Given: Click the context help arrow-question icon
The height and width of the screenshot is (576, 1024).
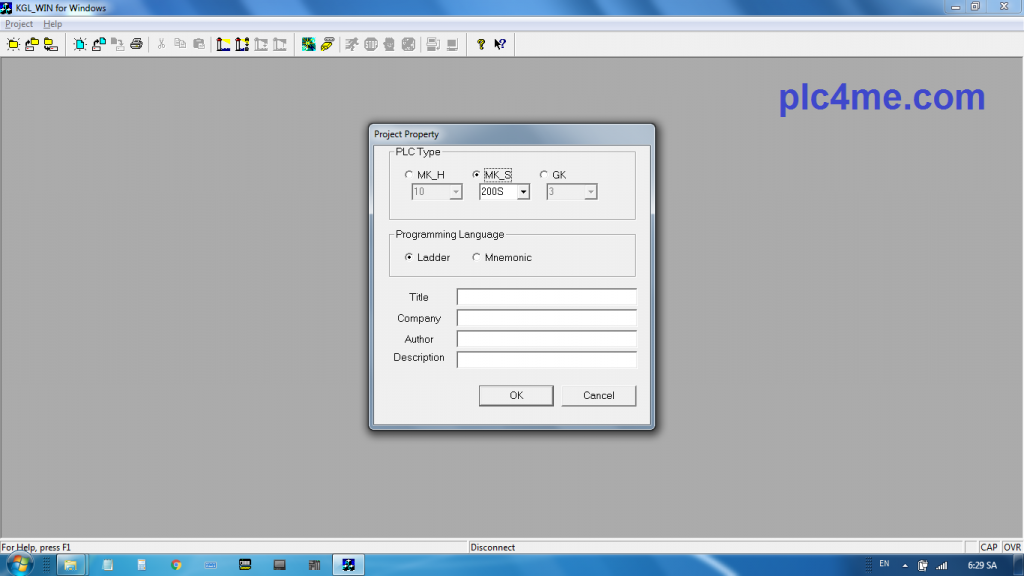Looking at the screenshot, I should tap(499, 44).
